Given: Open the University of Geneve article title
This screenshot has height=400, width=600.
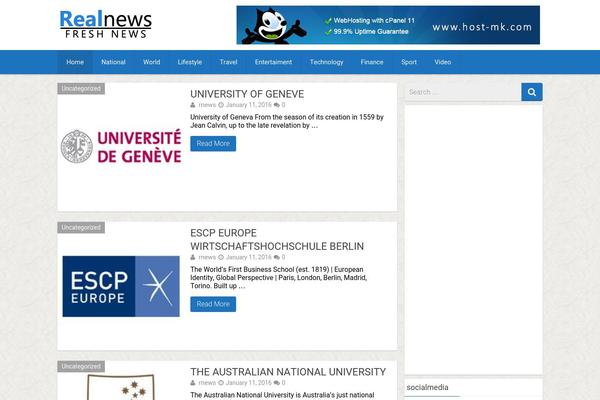Looking at the screenshot, I should (247, 94).
